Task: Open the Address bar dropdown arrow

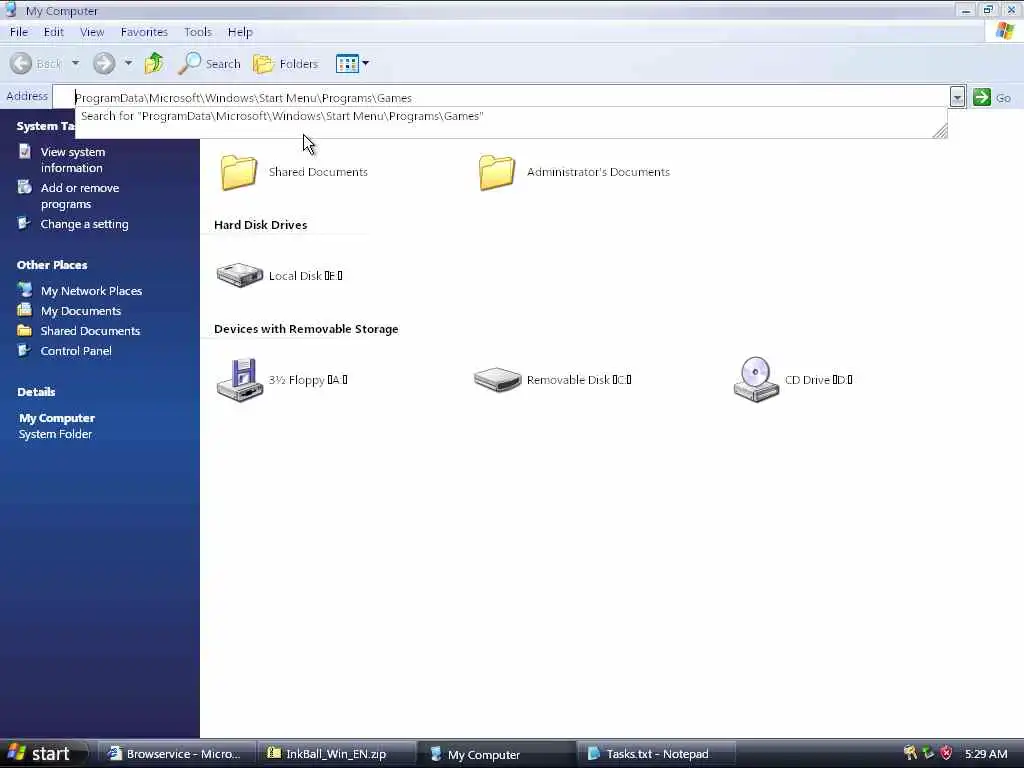Action: (x=957, y=97)
